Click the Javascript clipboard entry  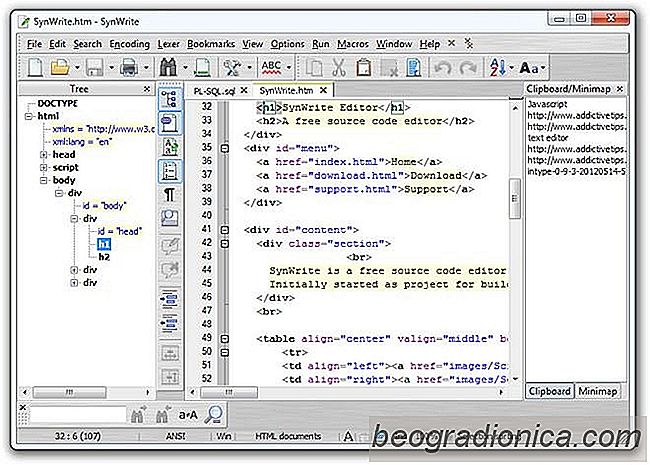(x=547, y=104)
